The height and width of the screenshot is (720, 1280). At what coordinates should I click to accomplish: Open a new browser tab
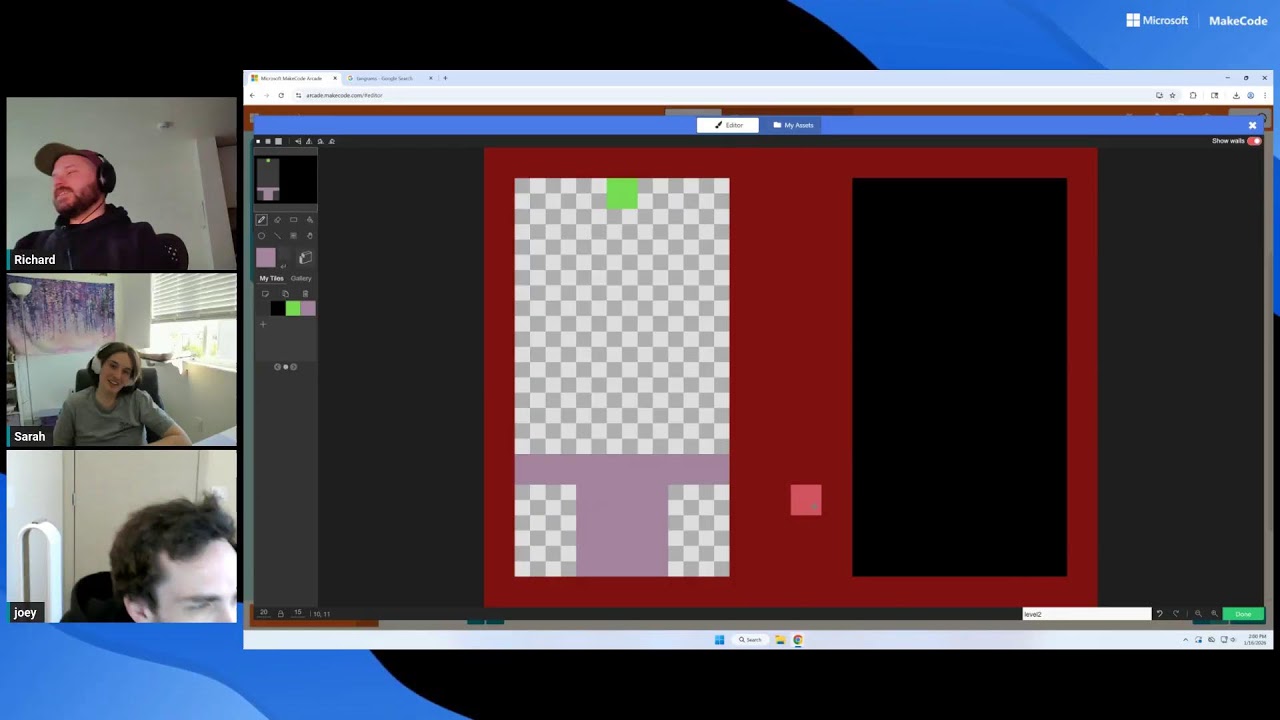coord(445,78)
